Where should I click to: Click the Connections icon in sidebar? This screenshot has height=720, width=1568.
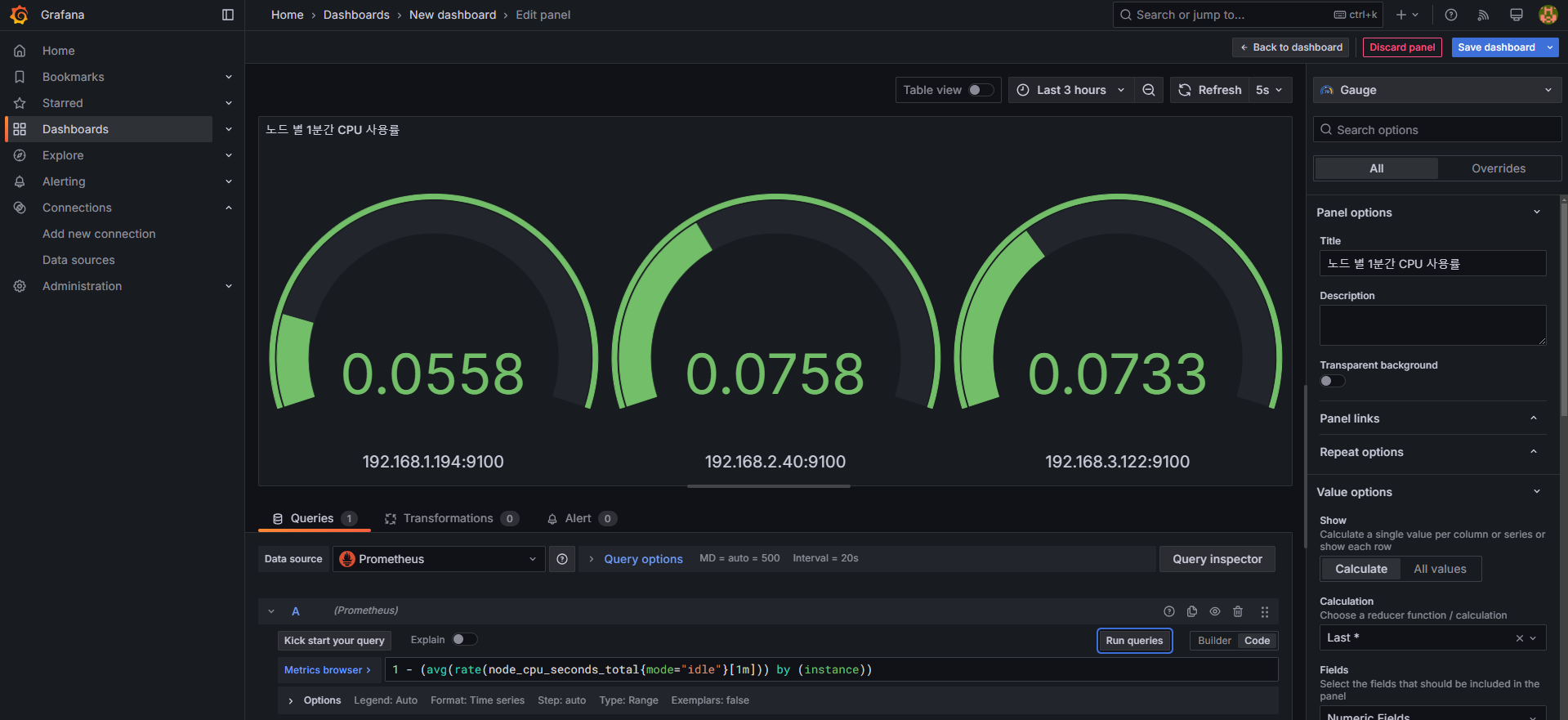[20, 208]
